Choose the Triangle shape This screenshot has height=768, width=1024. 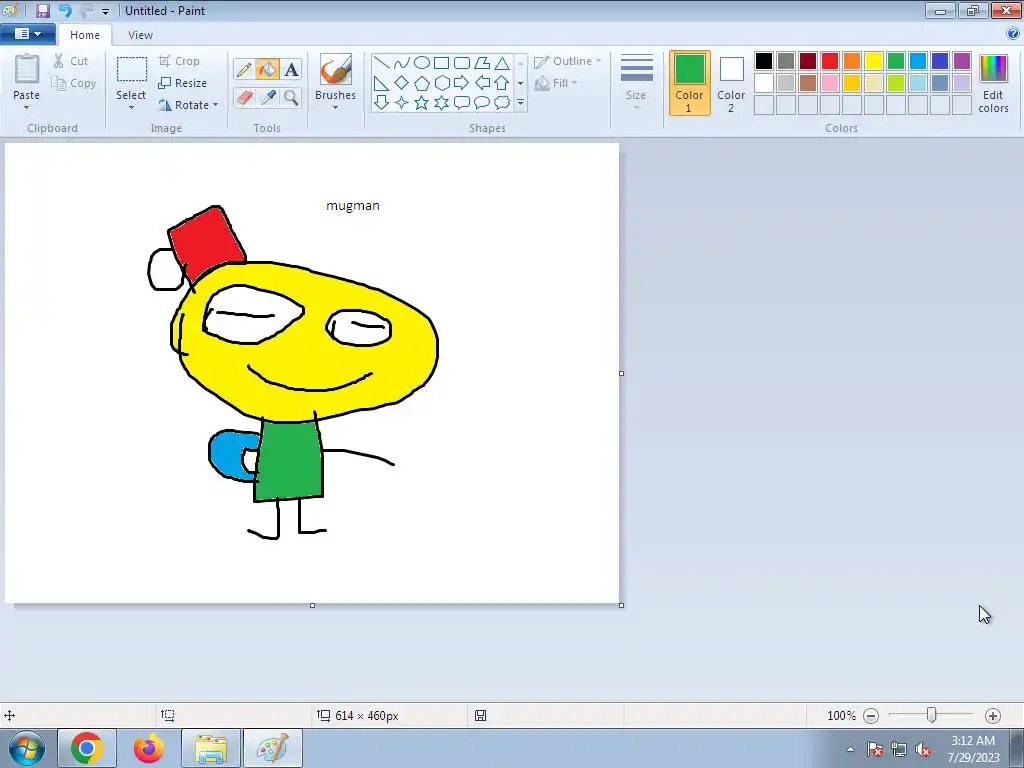[x=502, y=63]
